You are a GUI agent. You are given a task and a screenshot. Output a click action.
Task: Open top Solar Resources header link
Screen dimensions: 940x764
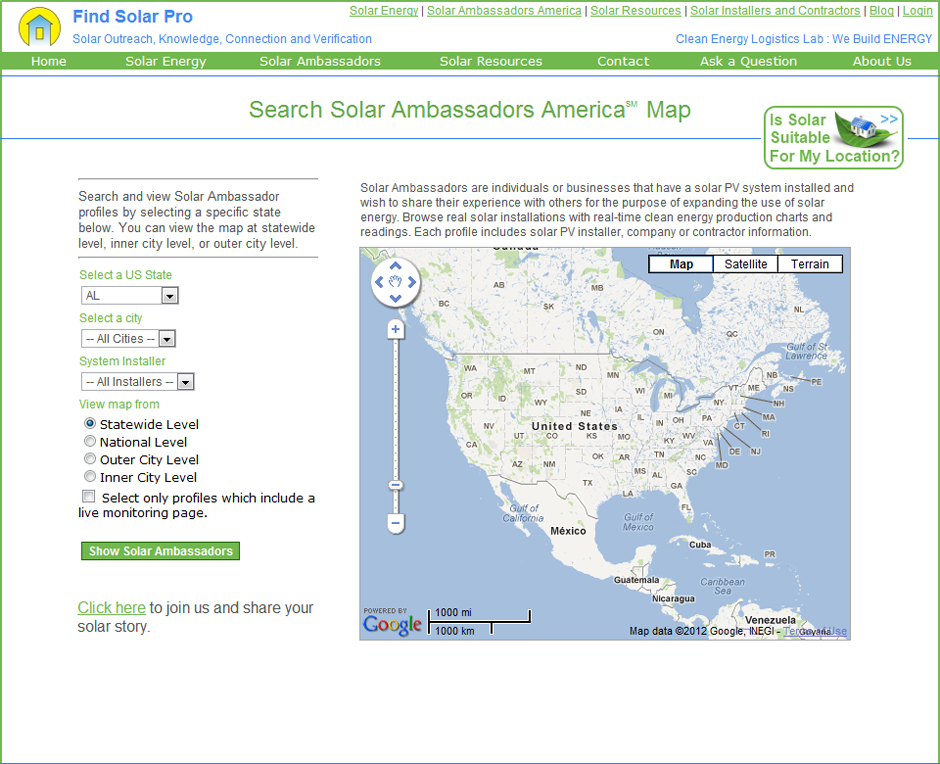pos(635,11)
